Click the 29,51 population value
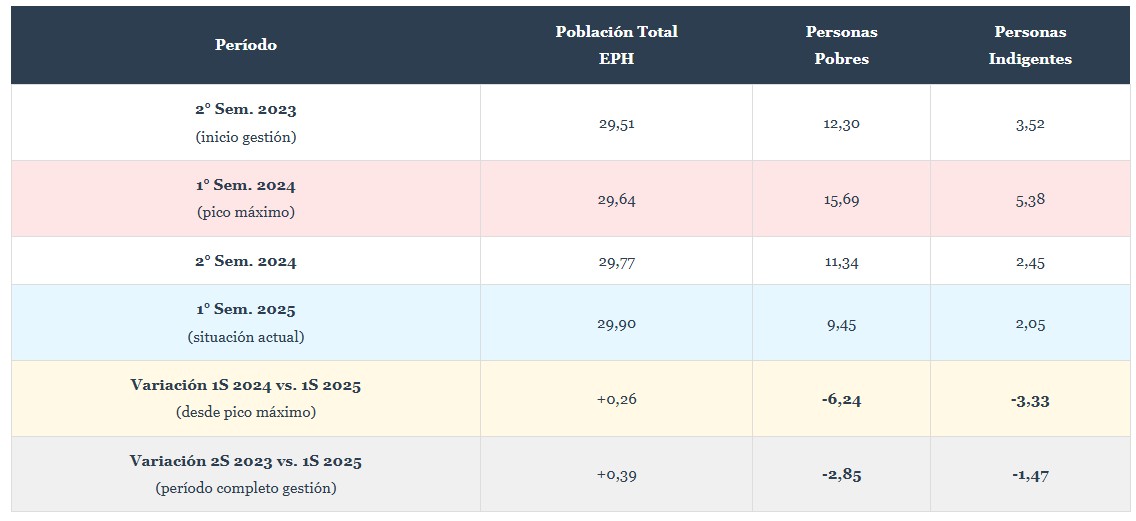Screen dimensions: 1136x521 point(616,124)
